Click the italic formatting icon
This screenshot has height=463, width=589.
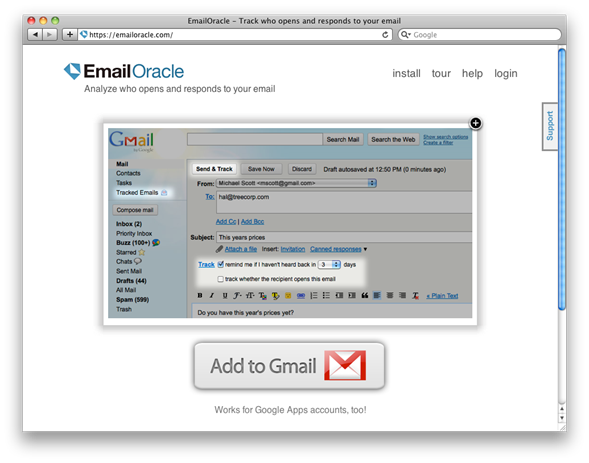(212, 296)
